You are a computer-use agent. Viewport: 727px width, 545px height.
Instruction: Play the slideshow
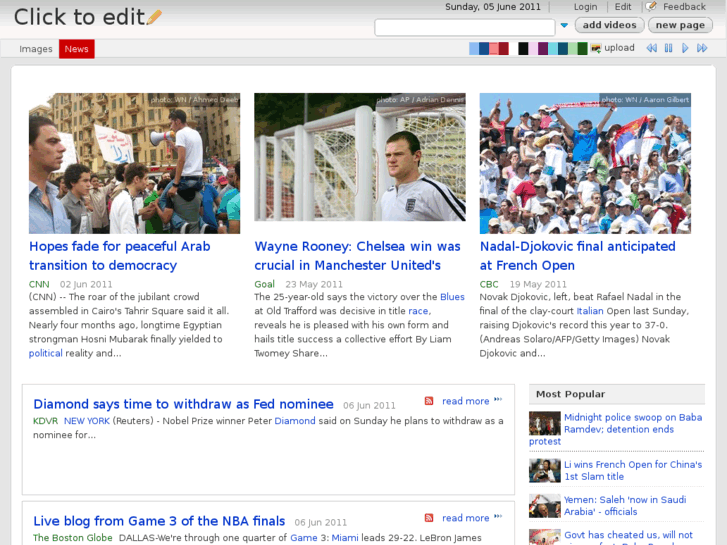pos(685,48)
